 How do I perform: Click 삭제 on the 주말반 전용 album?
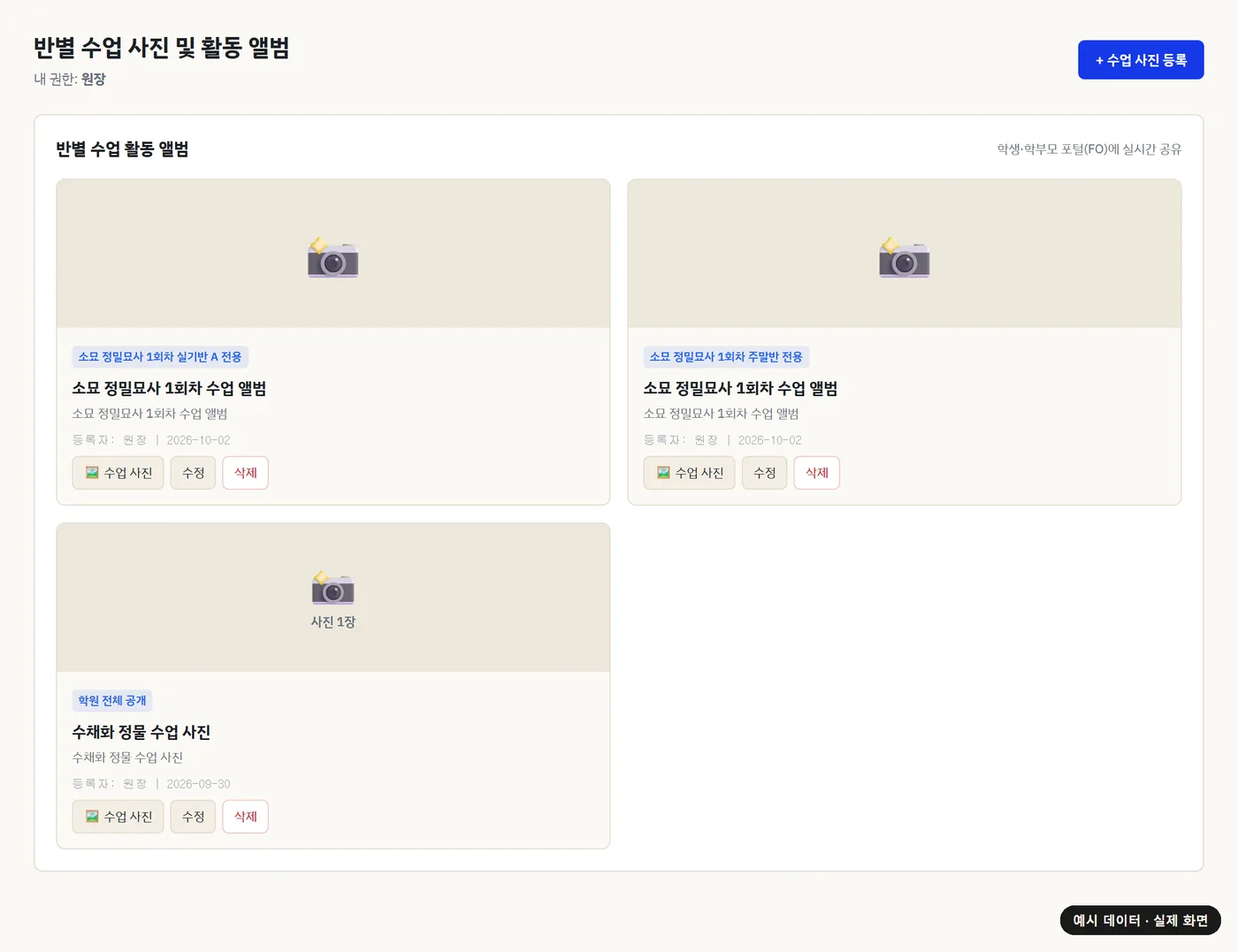[x=816, y=473]
